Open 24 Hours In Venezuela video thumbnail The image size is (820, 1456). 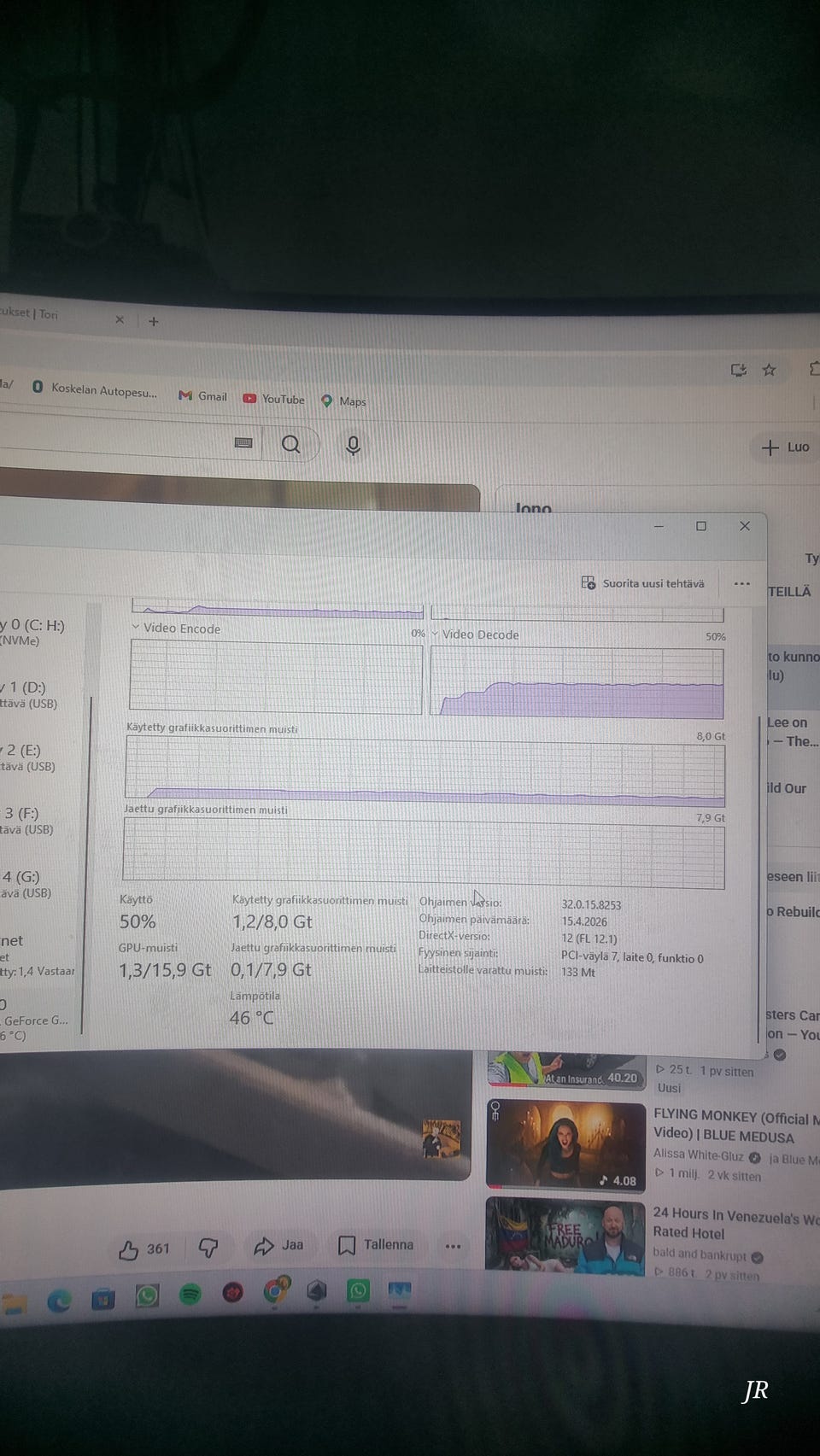565,1236
